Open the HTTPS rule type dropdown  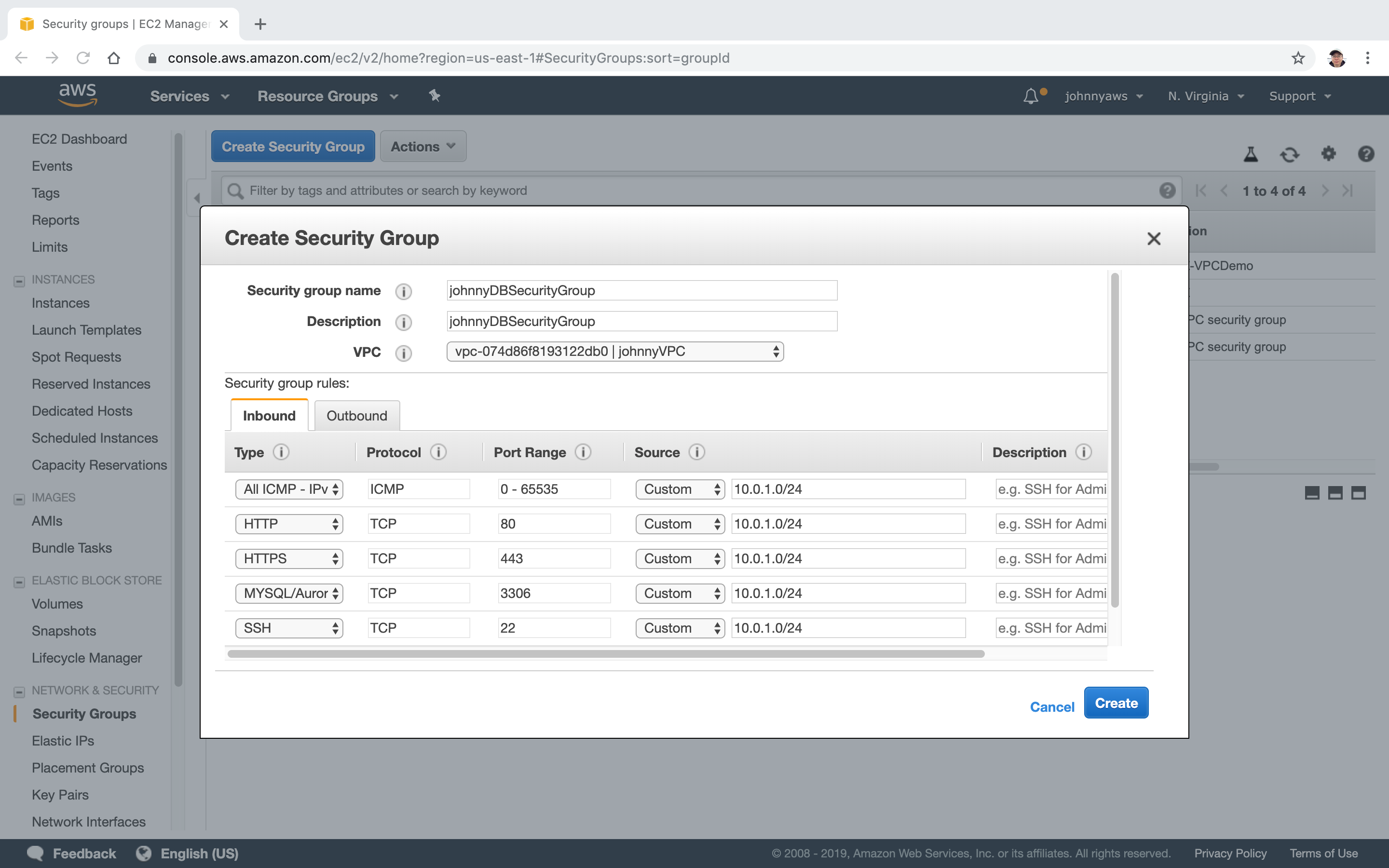[289, 558]
